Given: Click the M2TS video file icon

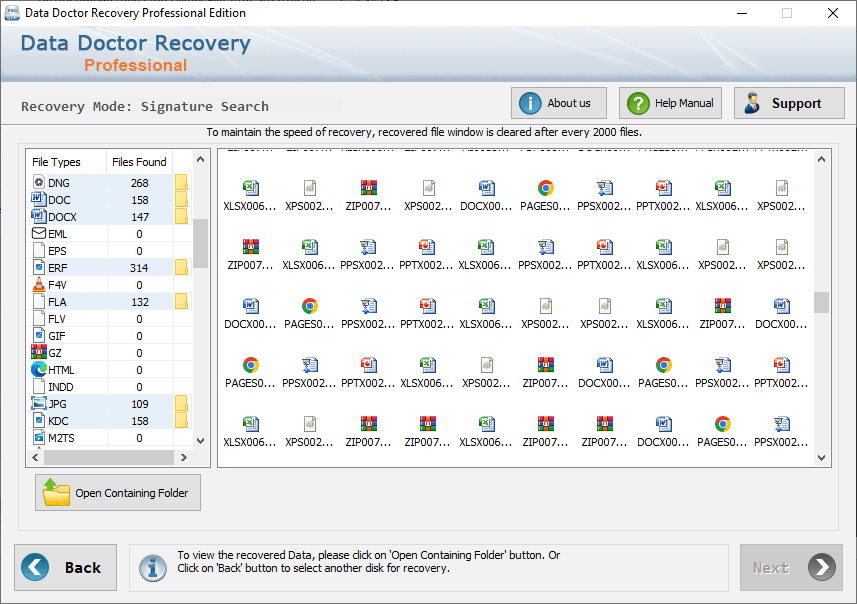Looking at the screenshot, I should click(x=39, y=437).
